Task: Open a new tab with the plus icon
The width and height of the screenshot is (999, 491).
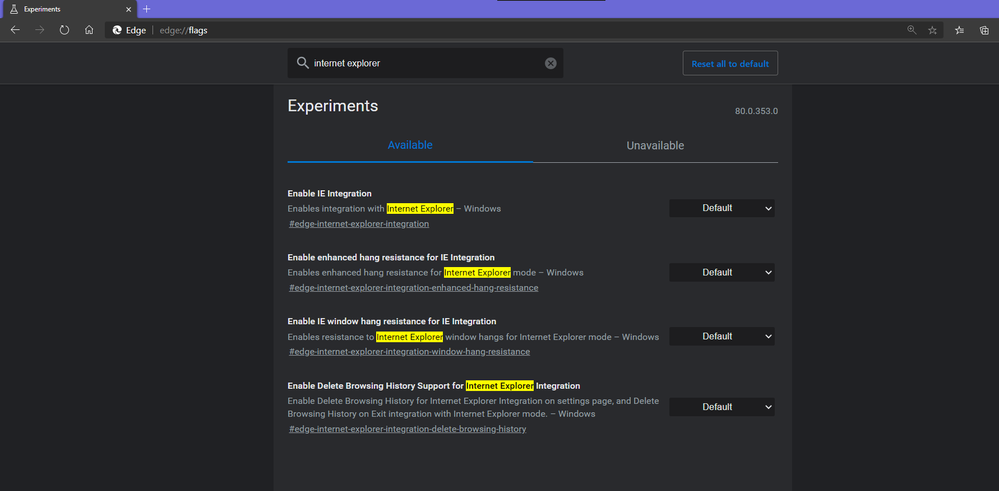Action: click(x=147, y=9)
